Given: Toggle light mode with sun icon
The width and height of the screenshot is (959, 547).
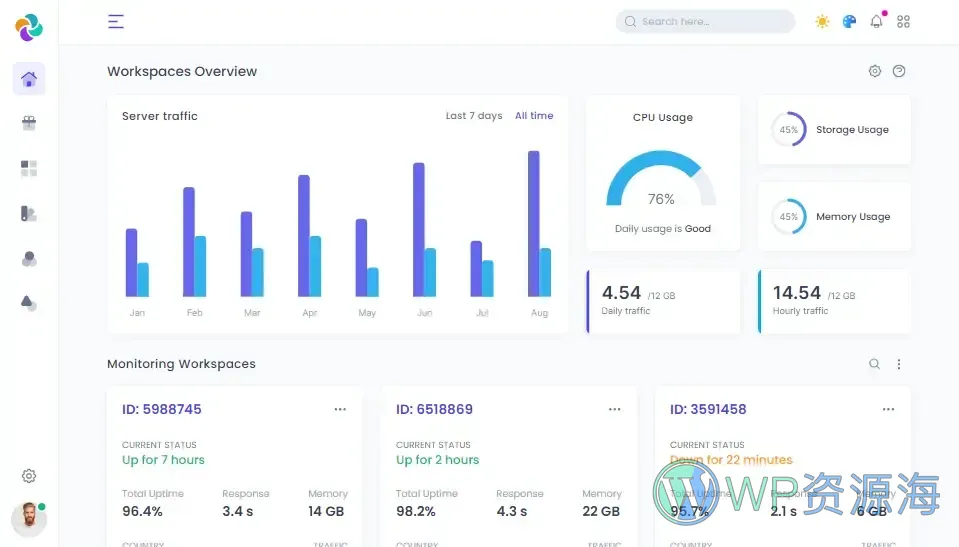Looking at the screenshot, I should point(822,21).
